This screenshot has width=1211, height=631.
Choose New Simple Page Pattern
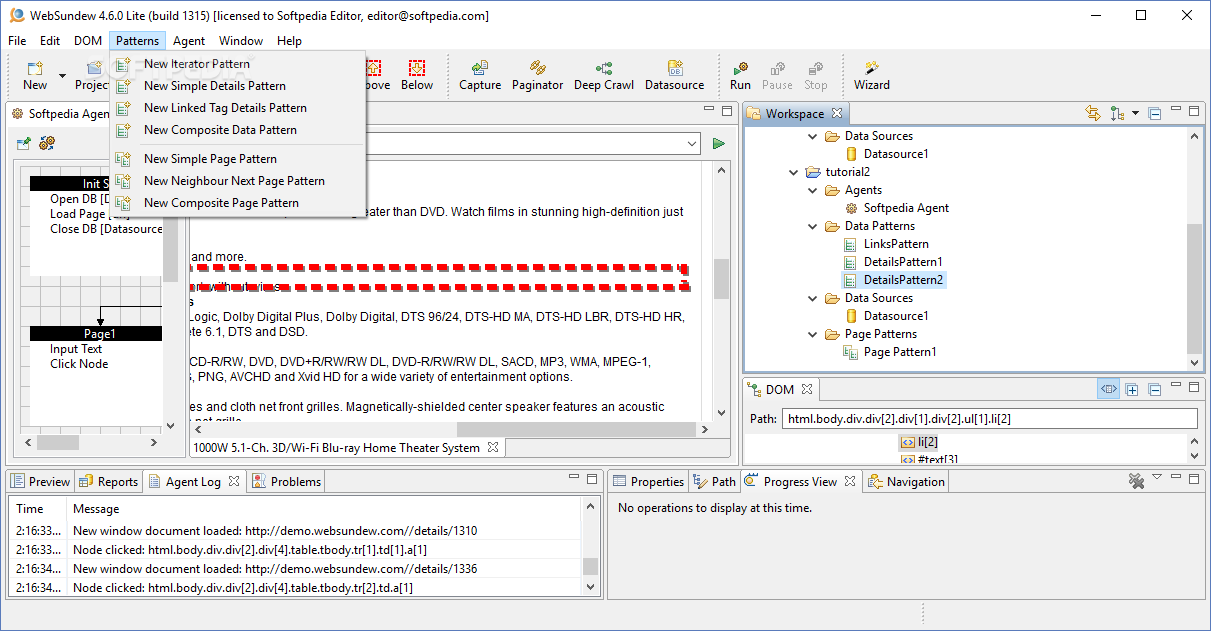[210, 159]
